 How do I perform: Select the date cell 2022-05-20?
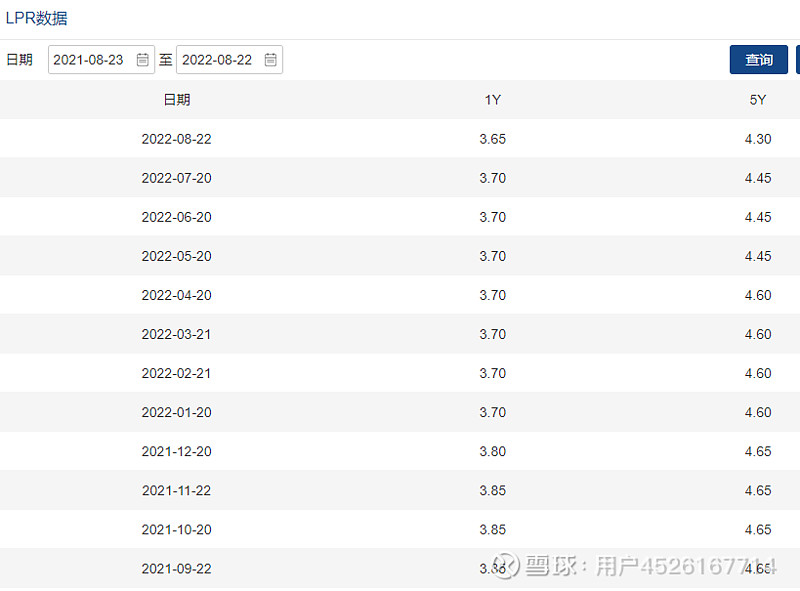pyautogui.click(x=177, y=256)
